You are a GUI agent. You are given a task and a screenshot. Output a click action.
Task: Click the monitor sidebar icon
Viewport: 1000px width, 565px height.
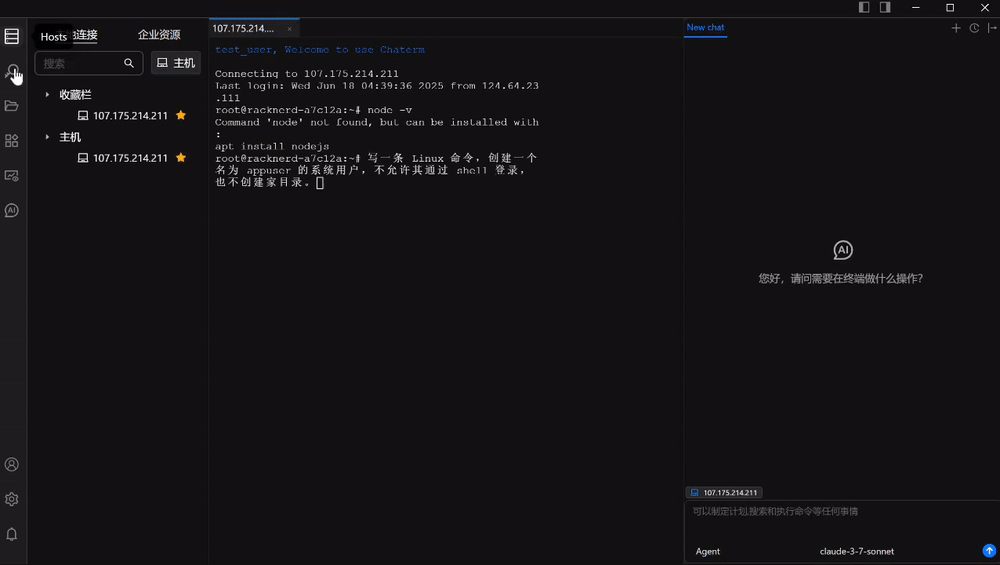click(11, 175)
